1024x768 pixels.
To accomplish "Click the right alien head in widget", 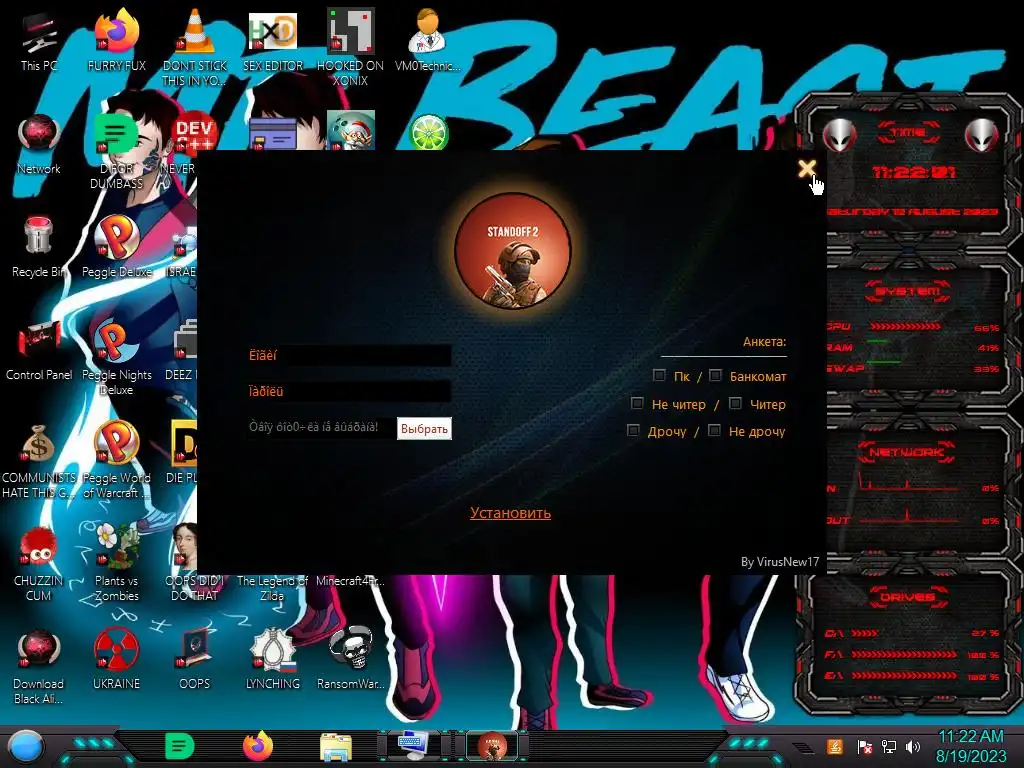I will pyautogui.click(x=982, y=135).
